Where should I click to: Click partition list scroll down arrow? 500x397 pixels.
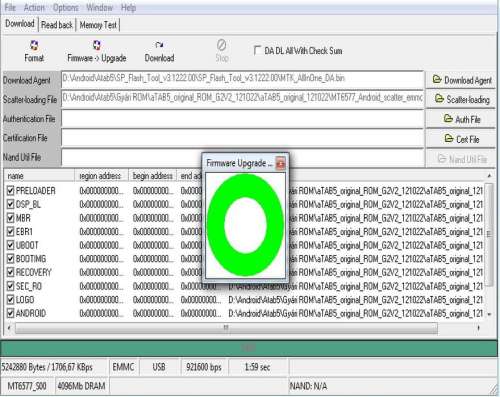[x=489, y=314]
